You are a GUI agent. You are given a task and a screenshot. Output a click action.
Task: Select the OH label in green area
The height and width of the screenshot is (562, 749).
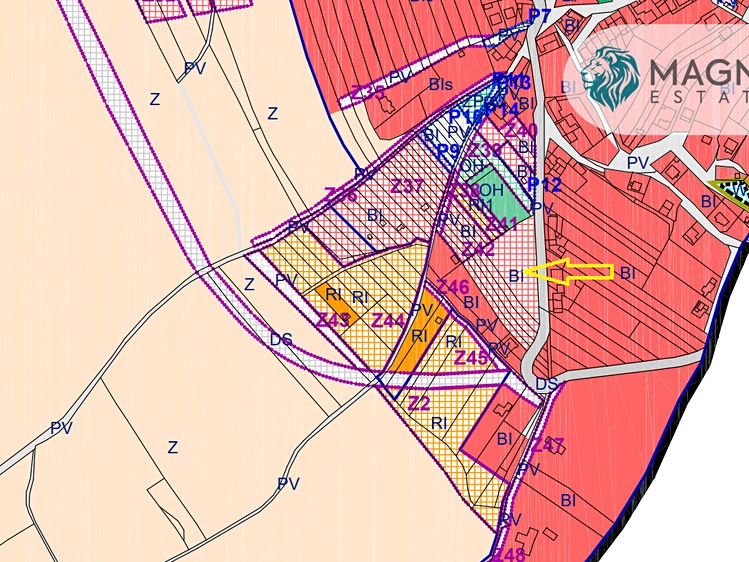click(491, 190)
